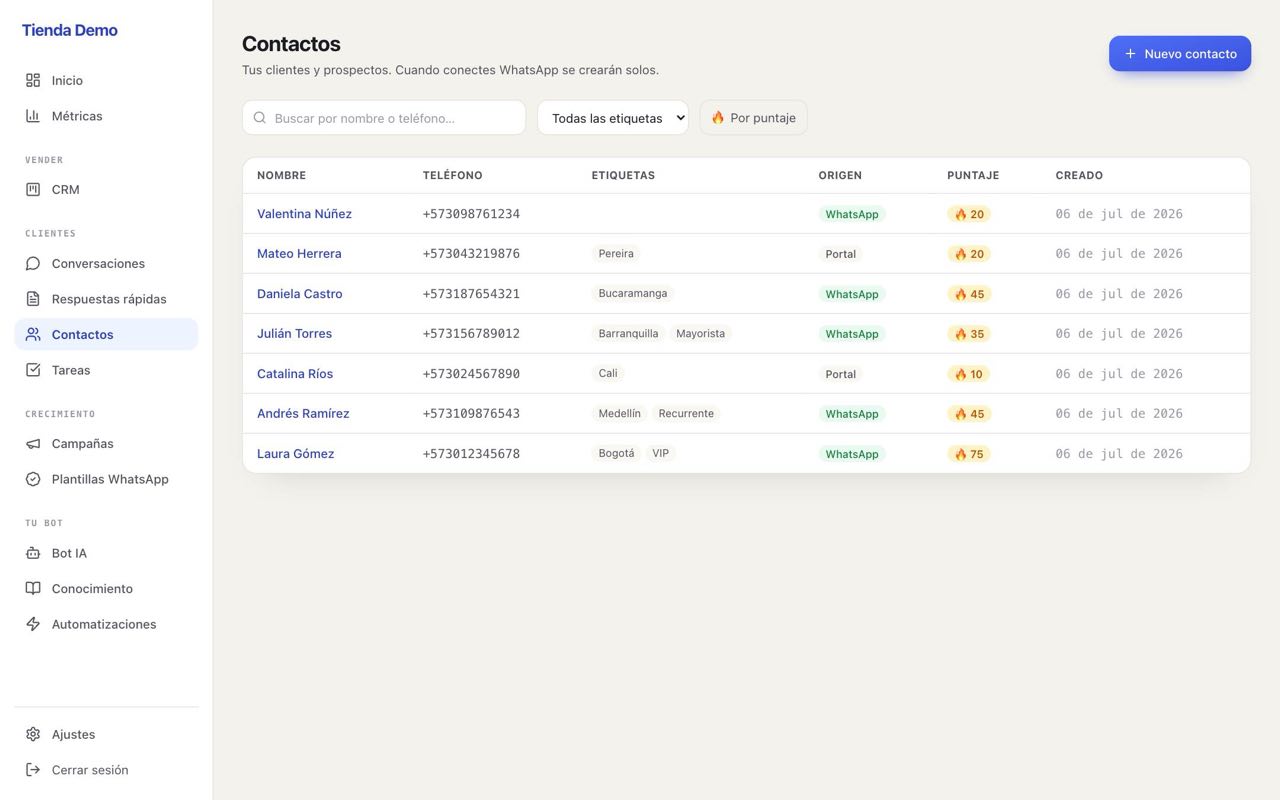The height and width of the screenshot is (800, 1280).
Task: Click the Bot IA robot icon
Action: click(x=33, y=553)
